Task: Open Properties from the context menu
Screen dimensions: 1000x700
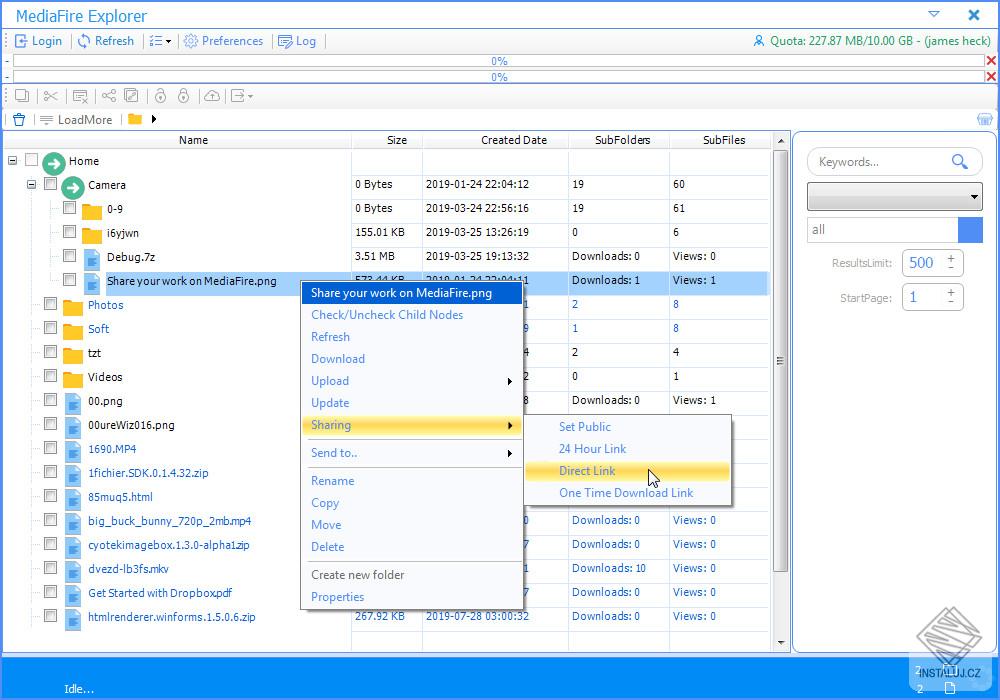Action: (x=411, y=597)
